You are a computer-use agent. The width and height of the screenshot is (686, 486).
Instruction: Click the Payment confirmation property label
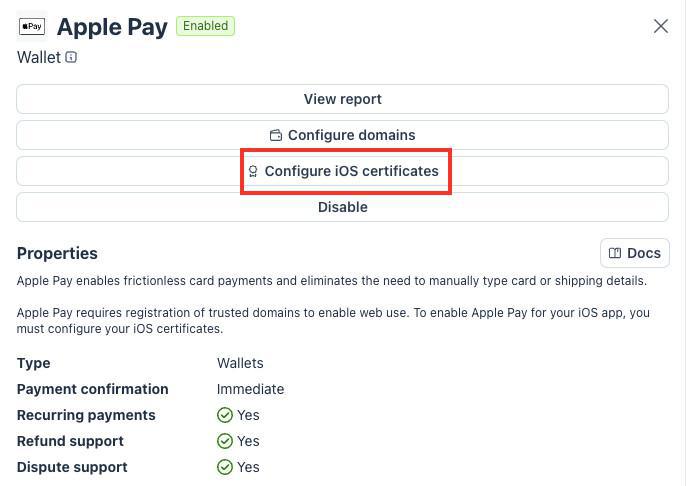tap(92, 389)
